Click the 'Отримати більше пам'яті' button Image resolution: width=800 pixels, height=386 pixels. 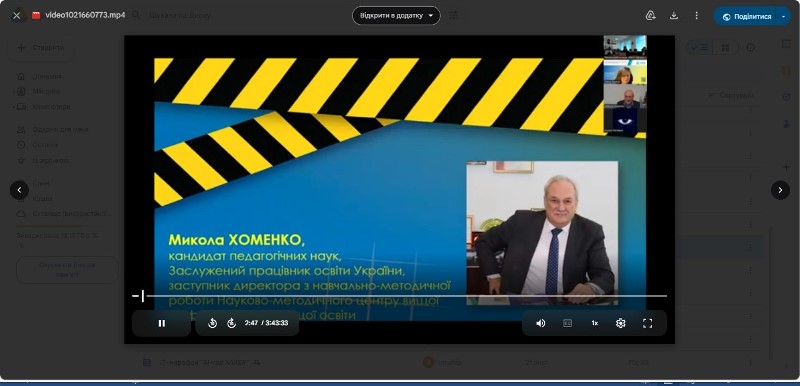click(67, 270)
